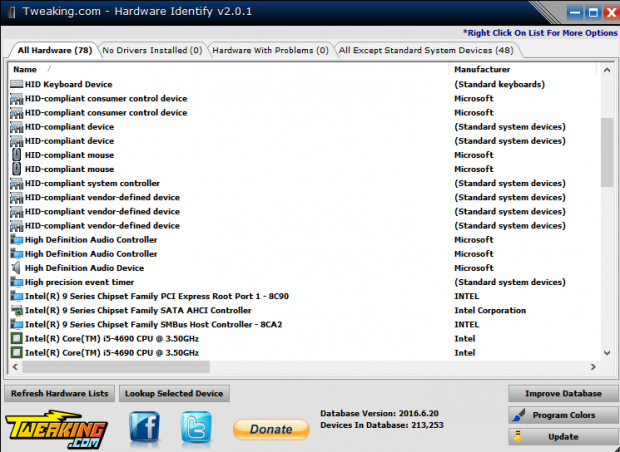The width and height of the screenshot is (620, 452).
Task: Click the horizontal scrollbar thumb
Action: coord(116,367)
